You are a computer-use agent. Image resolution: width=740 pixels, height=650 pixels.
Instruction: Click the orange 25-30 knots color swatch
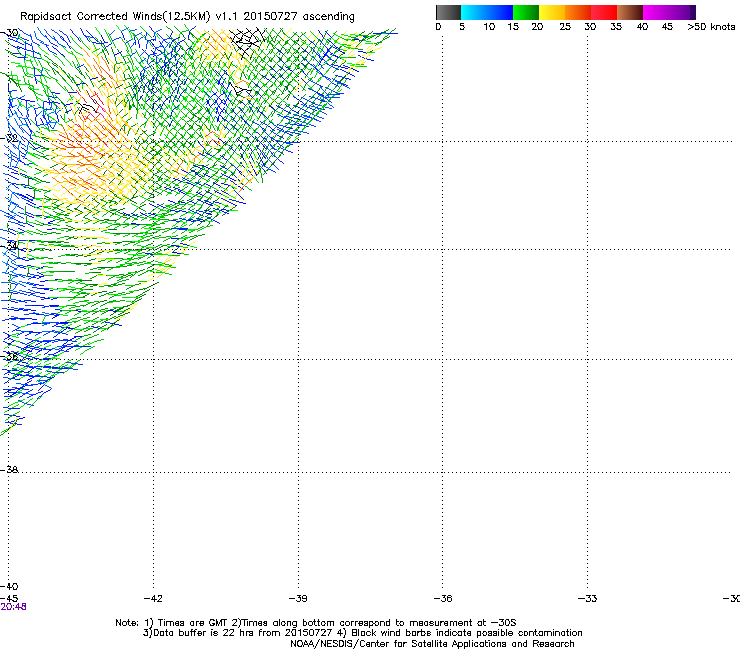pos(578,12)
